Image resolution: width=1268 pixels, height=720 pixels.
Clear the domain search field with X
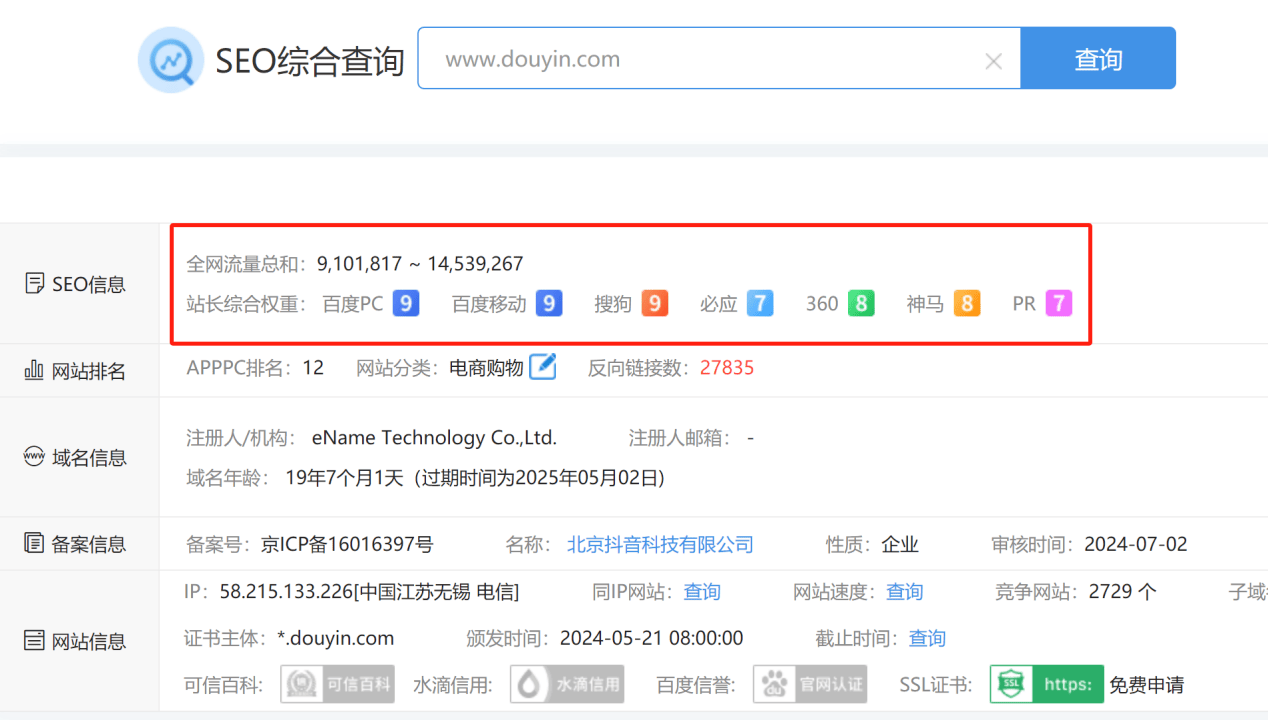tap(993, 61)
